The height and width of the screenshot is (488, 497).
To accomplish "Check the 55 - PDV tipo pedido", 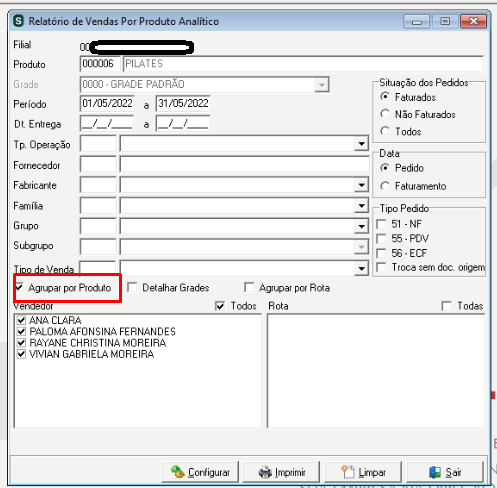I will click(381, 239).
